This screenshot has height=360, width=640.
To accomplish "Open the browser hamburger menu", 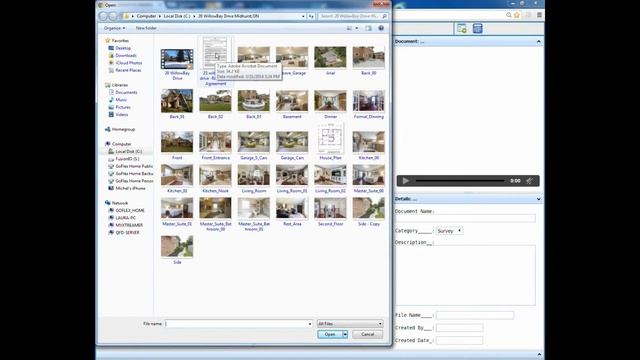I will (539, 15).
